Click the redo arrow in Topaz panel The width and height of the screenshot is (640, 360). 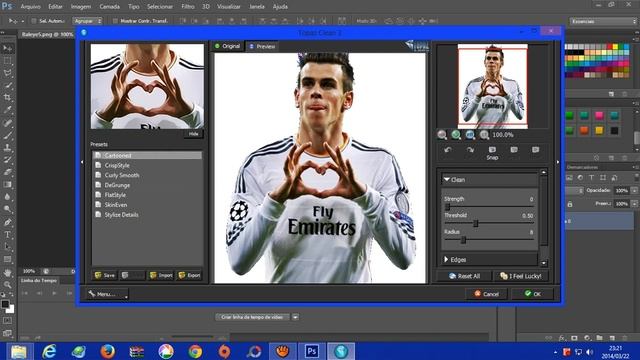point(470,150)
